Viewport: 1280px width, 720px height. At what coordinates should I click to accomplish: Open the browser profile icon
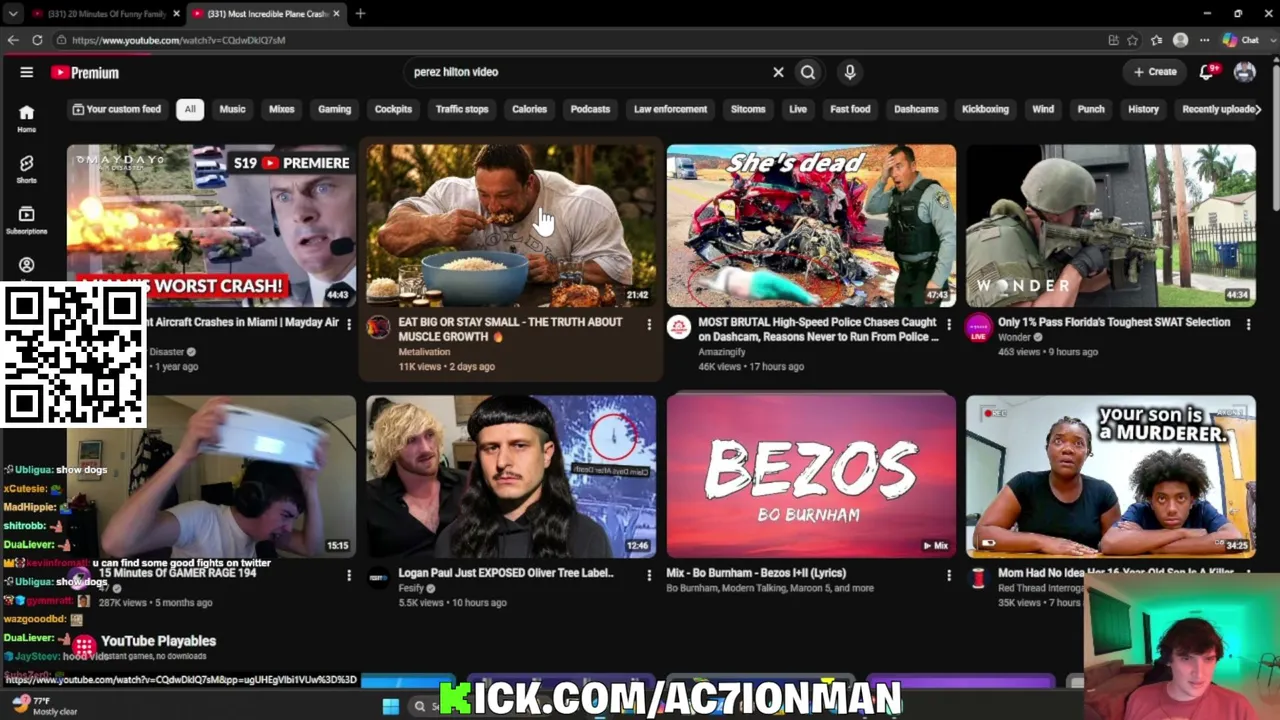[x=1181, y=40]
